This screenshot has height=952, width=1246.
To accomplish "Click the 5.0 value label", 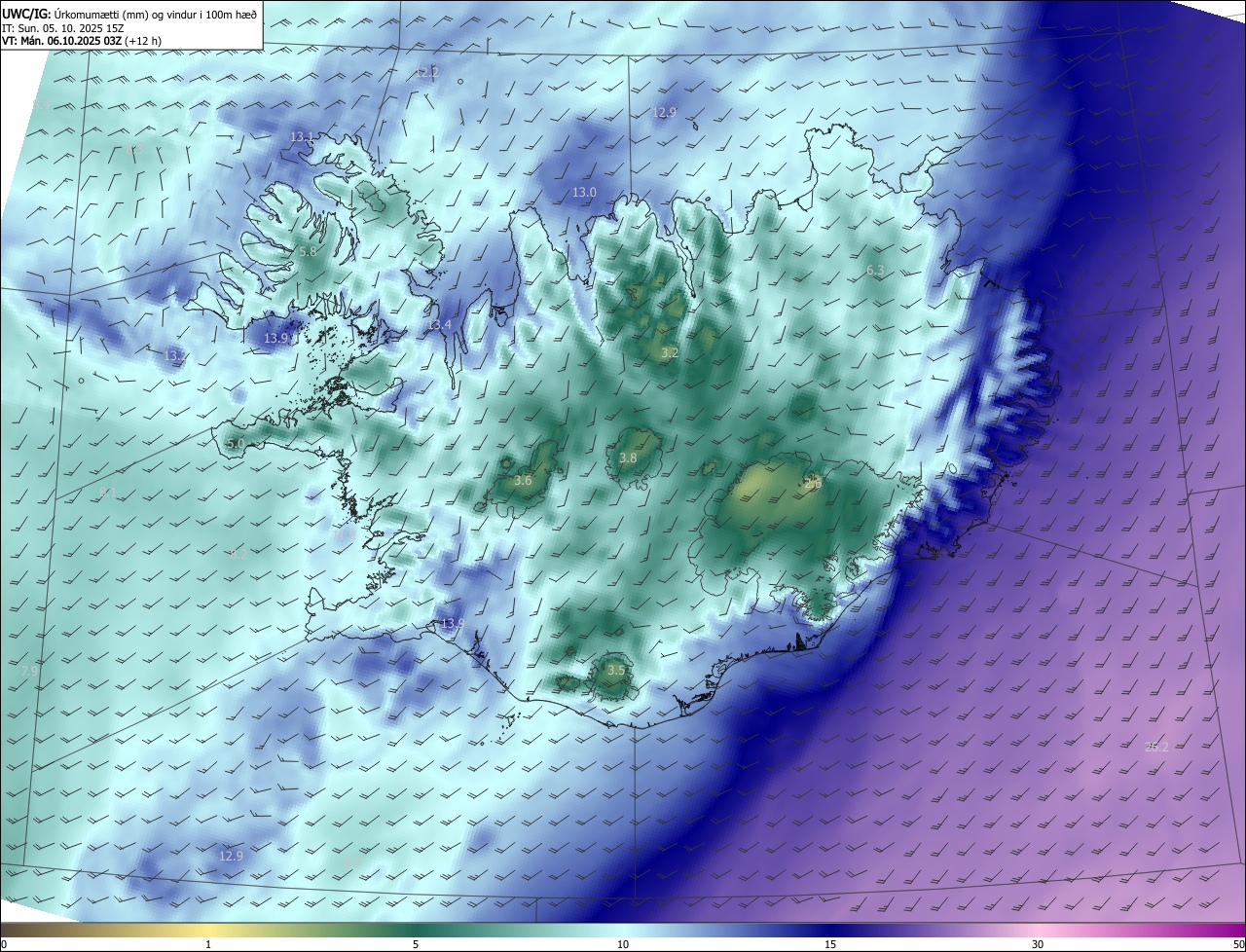I will point(236,444).
